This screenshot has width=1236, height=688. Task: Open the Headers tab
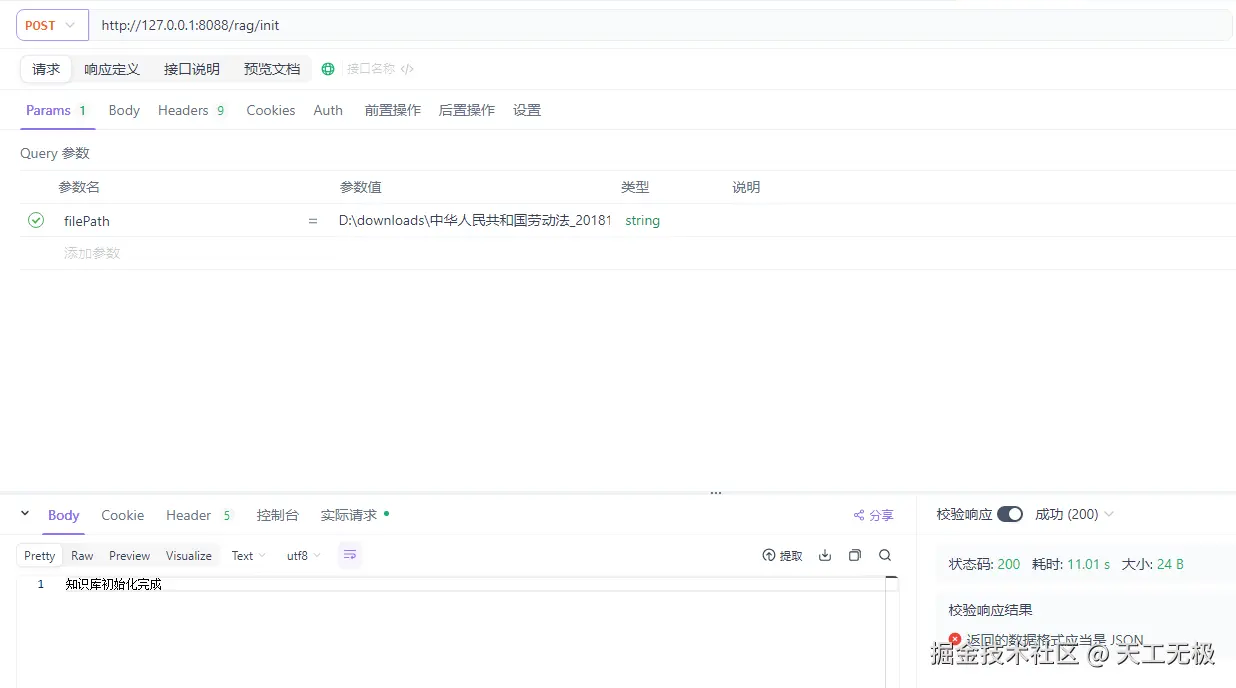(x=192, y=110)
